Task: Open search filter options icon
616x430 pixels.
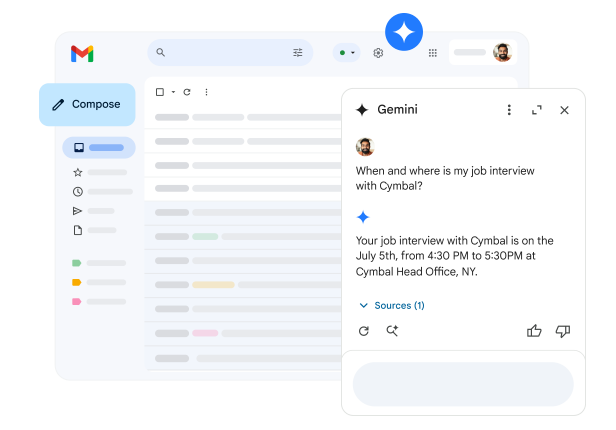Action: click(x=298, y=52)
